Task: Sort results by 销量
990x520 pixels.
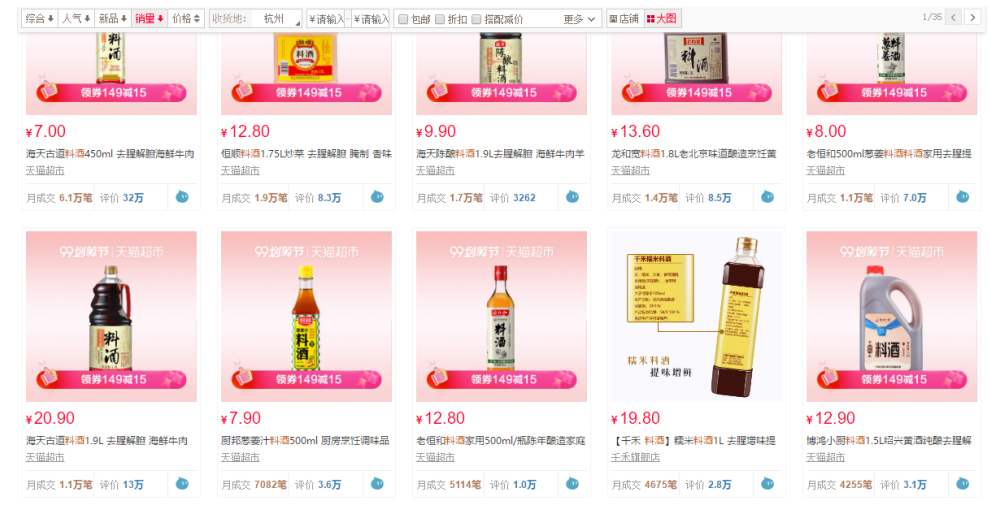Action: tap(149, 19)
